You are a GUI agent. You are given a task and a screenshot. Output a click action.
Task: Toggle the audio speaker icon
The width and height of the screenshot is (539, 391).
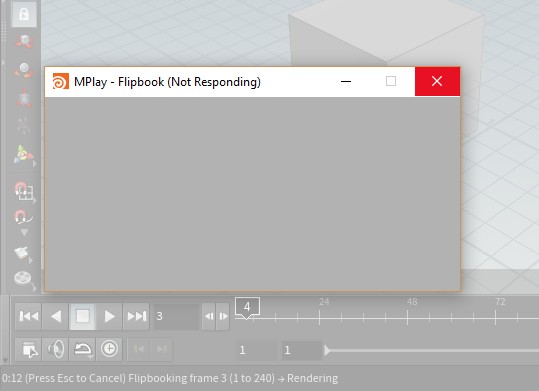55,349
